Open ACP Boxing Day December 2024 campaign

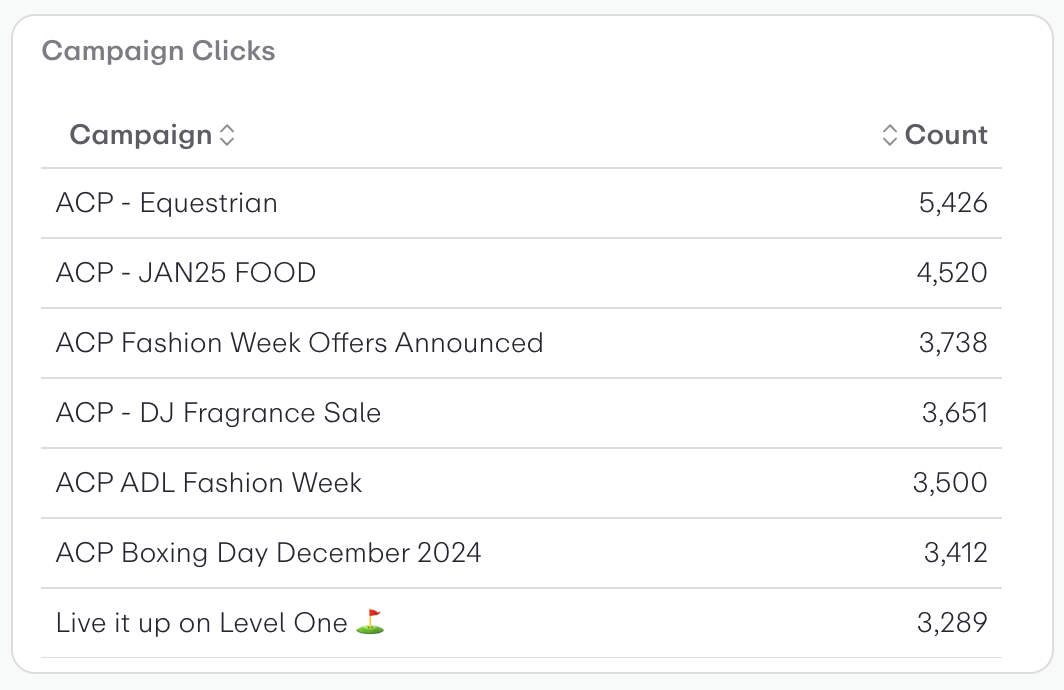[268, 553]
